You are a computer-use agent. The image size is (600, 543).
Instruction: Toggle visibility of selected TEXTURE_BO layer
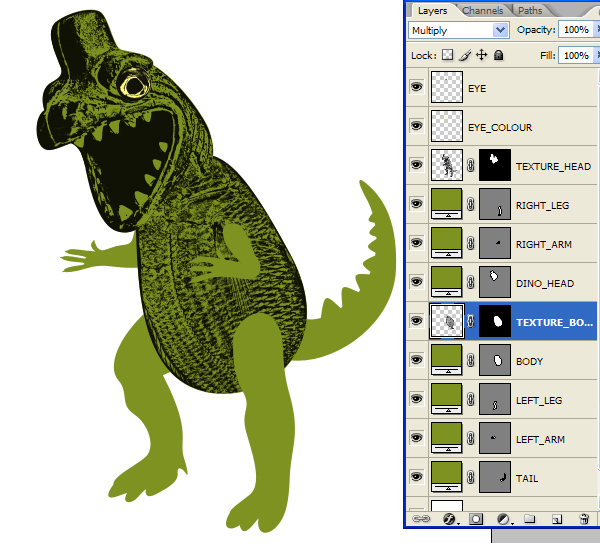[417, 321]
